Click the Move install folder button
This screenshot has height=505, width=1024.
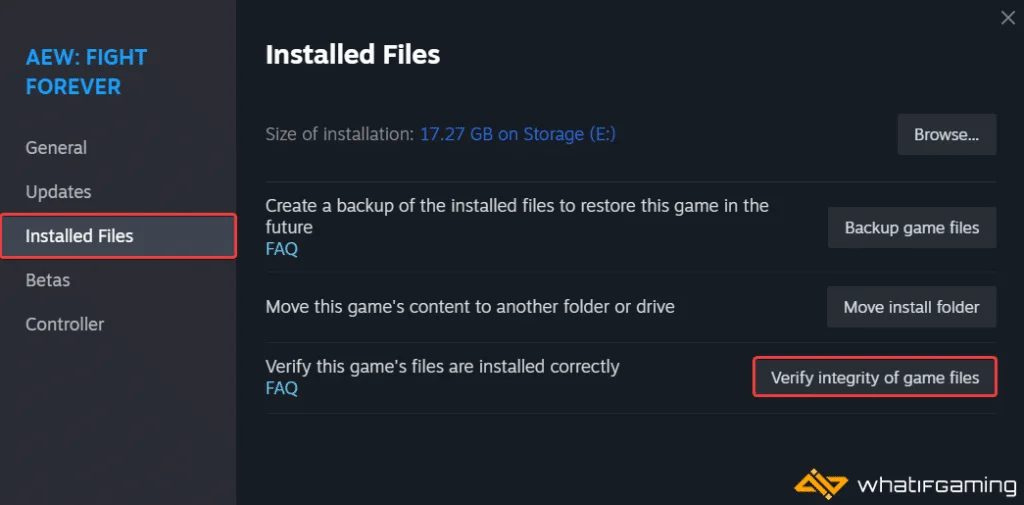[x=911, y=307]
